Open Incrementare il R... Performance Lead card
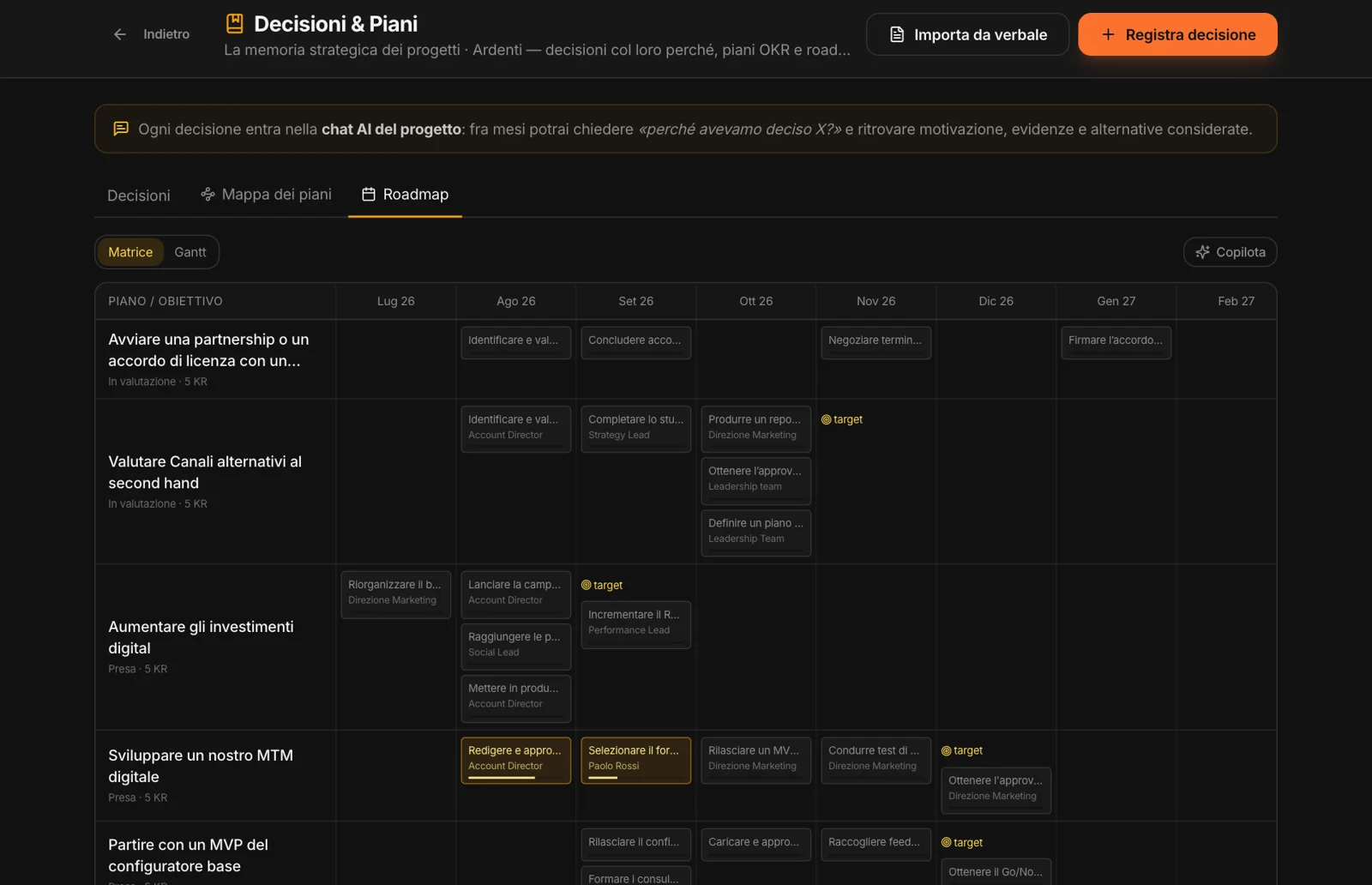 tap(635, 624)
